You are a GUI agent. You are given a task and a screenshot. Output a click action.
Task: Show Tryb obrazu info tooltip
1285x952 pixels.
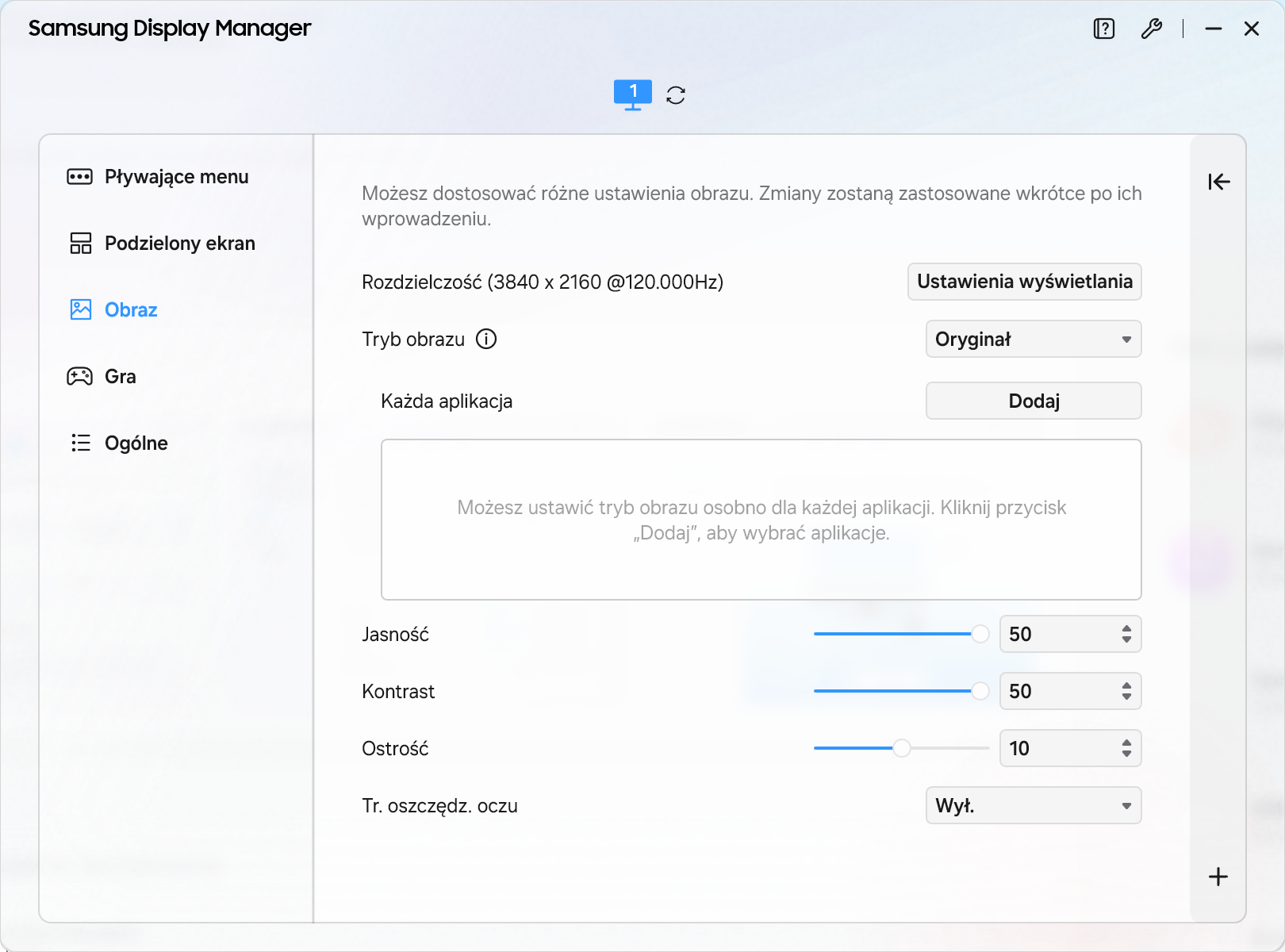[x=486, y=339]
